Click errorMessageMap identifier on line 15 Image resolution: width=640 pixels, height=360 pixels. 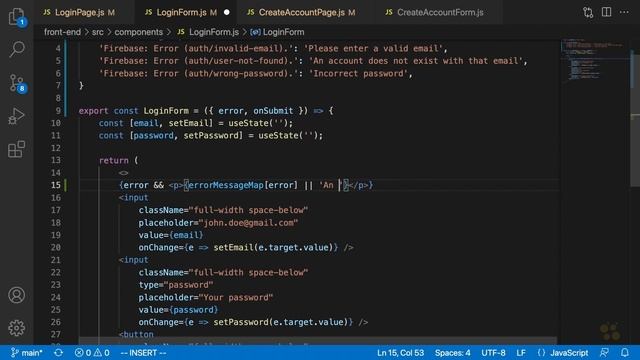[x=226, y=185]
